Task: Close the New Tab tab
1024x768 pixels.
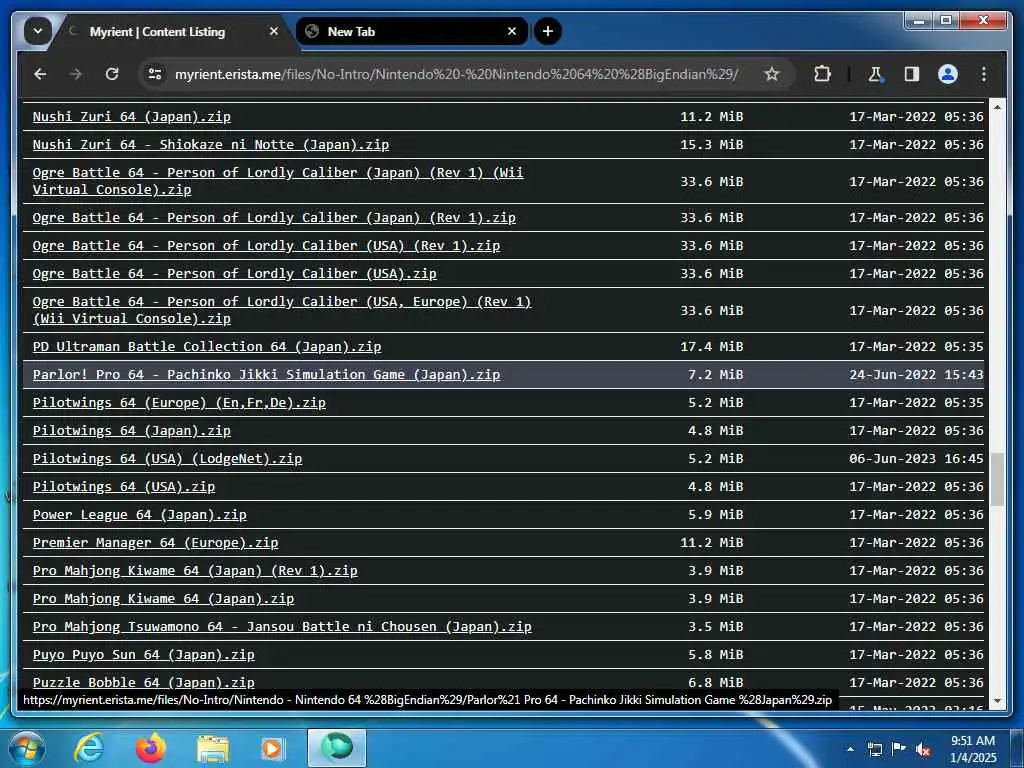Action: point(512,31)
